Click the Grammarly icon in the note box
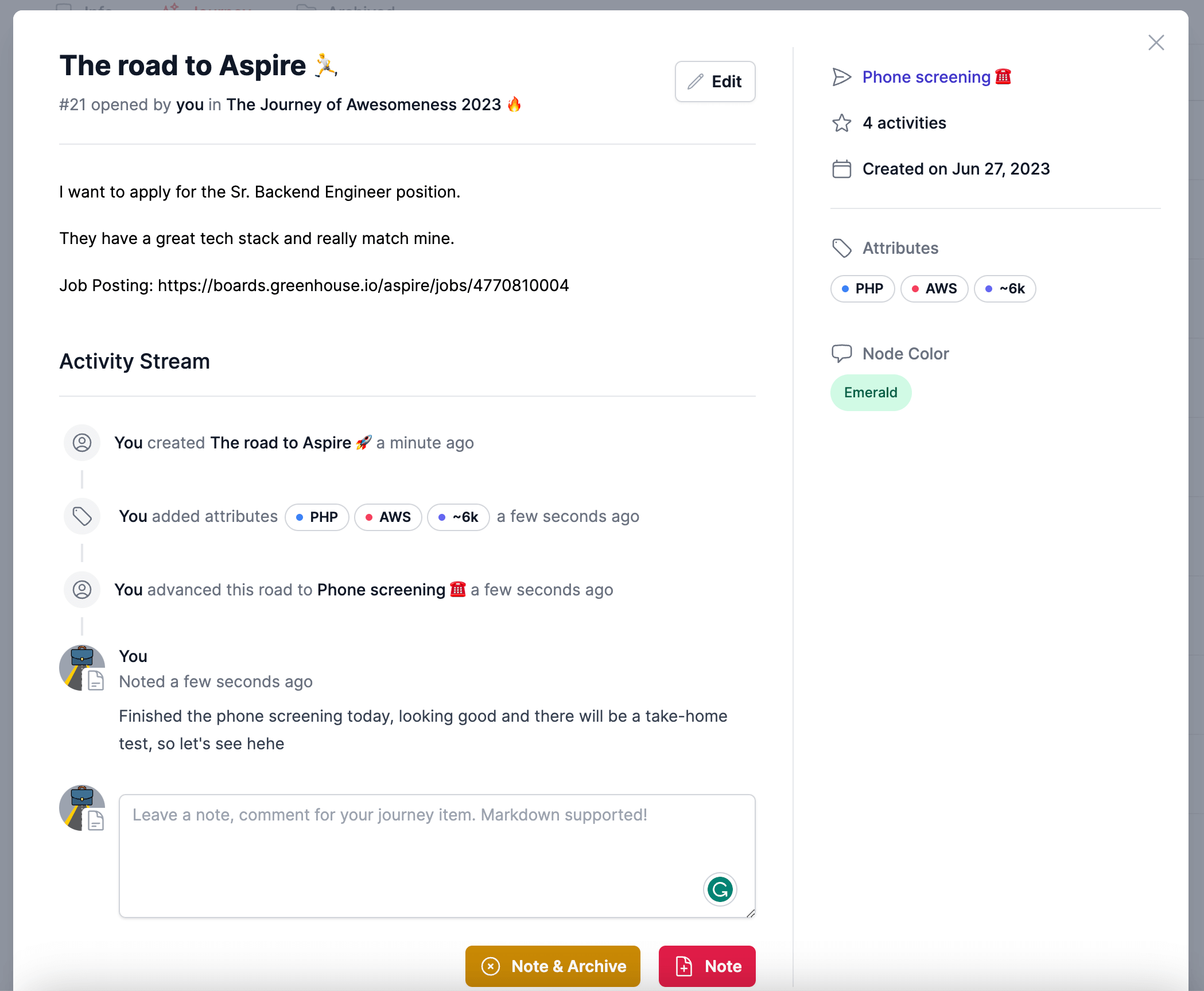This screenshot has width=1204, height=991. coord(720,889)
